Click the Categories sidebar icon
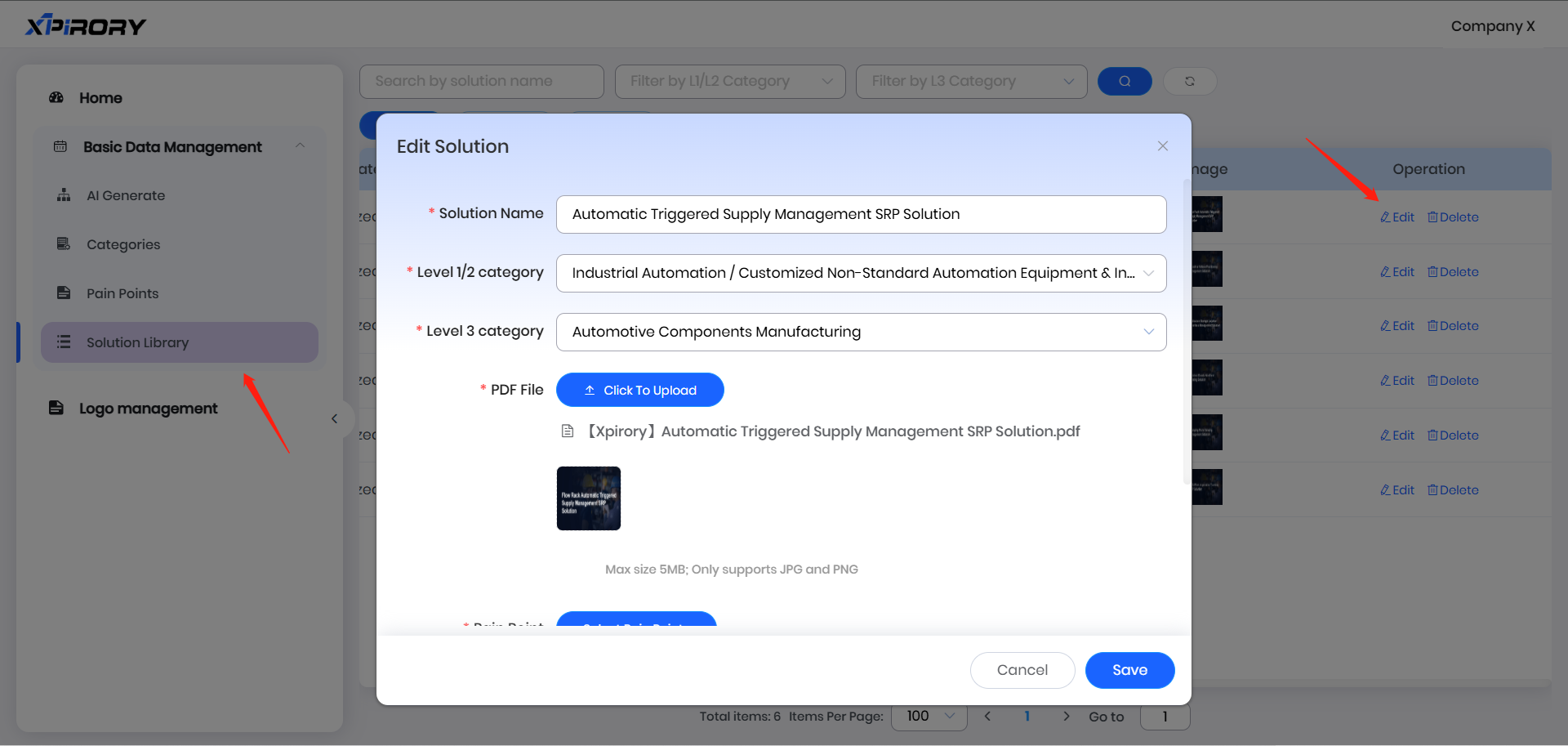1568x746 pixels. (64, 244)
